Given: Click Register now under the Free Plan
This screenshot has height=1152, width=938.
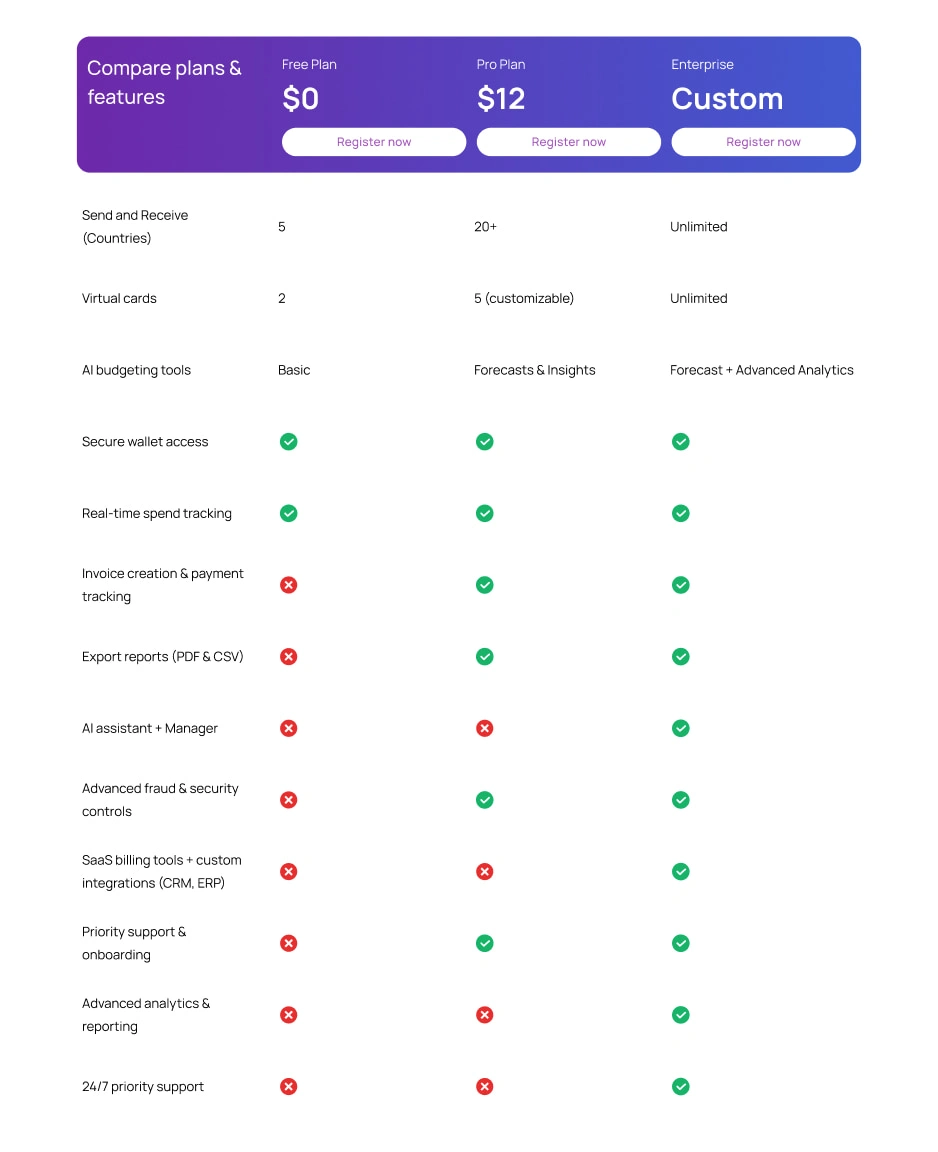Looking at the screenshot, I should tap(373, 141).
